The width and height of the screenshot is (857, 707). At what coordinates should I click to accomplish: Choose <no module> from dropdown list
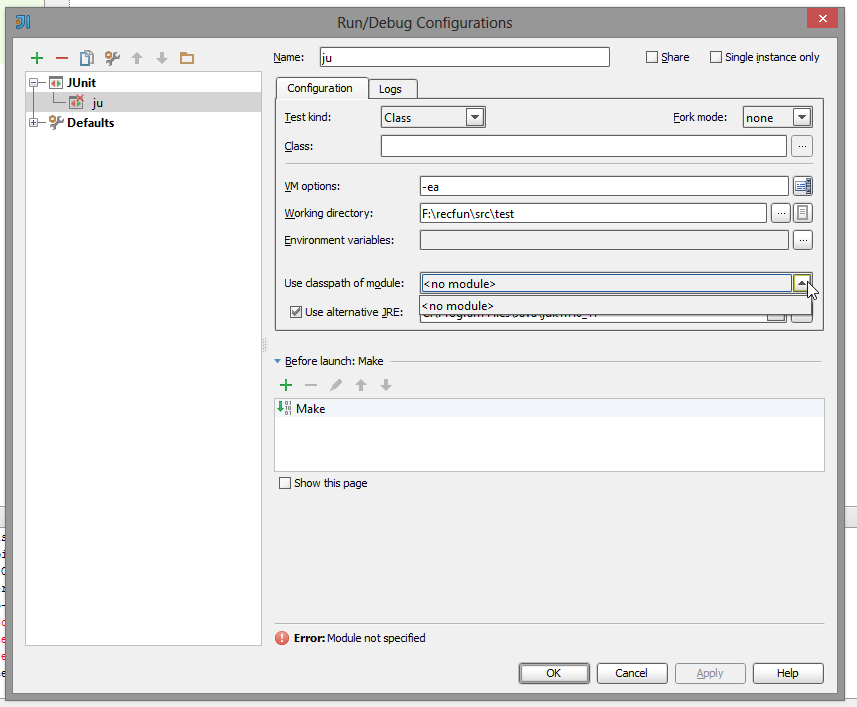click(615, 306)
